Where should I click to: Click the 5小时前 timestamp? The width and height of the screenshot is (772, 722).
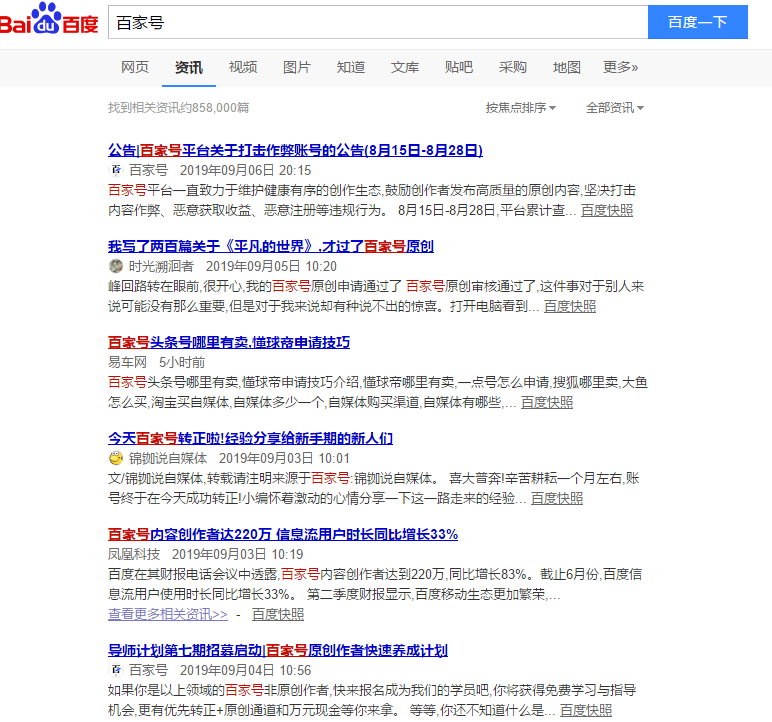pos(182,362)
